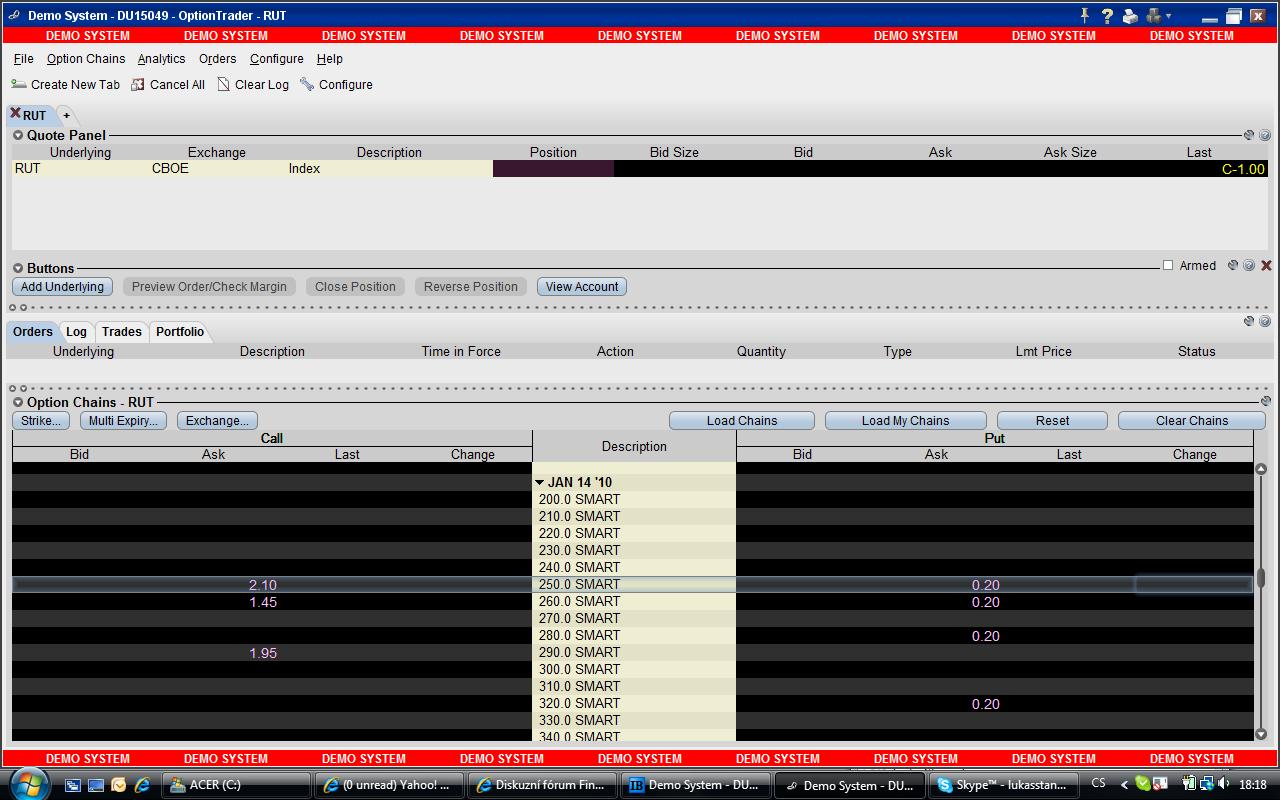Image resolution: width=1280 pixels, height=800 pixels.
Task: Switch to the Trades tab
Action: (121, 332)
